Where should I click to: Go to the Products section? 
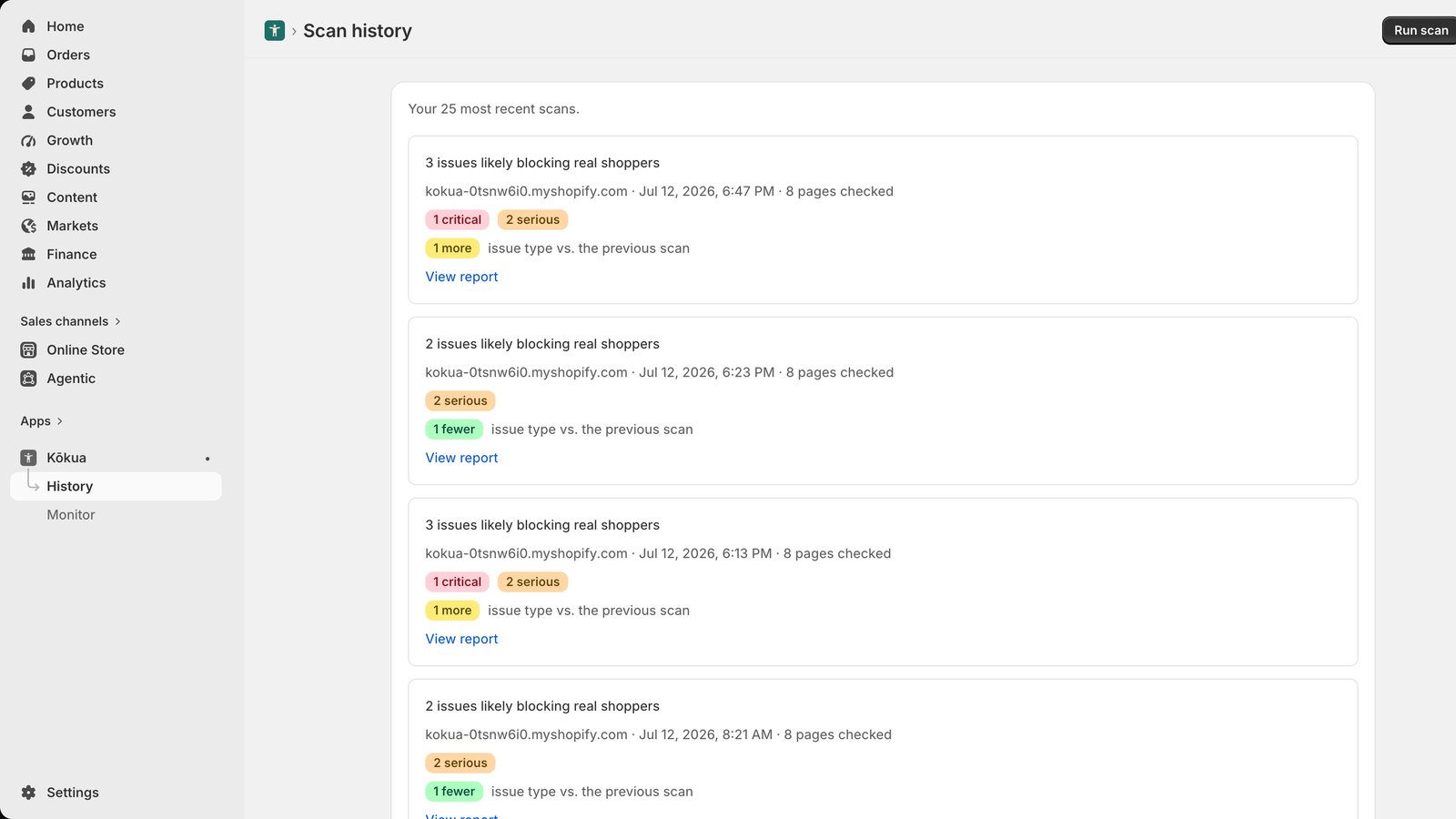tap(76, 83)
